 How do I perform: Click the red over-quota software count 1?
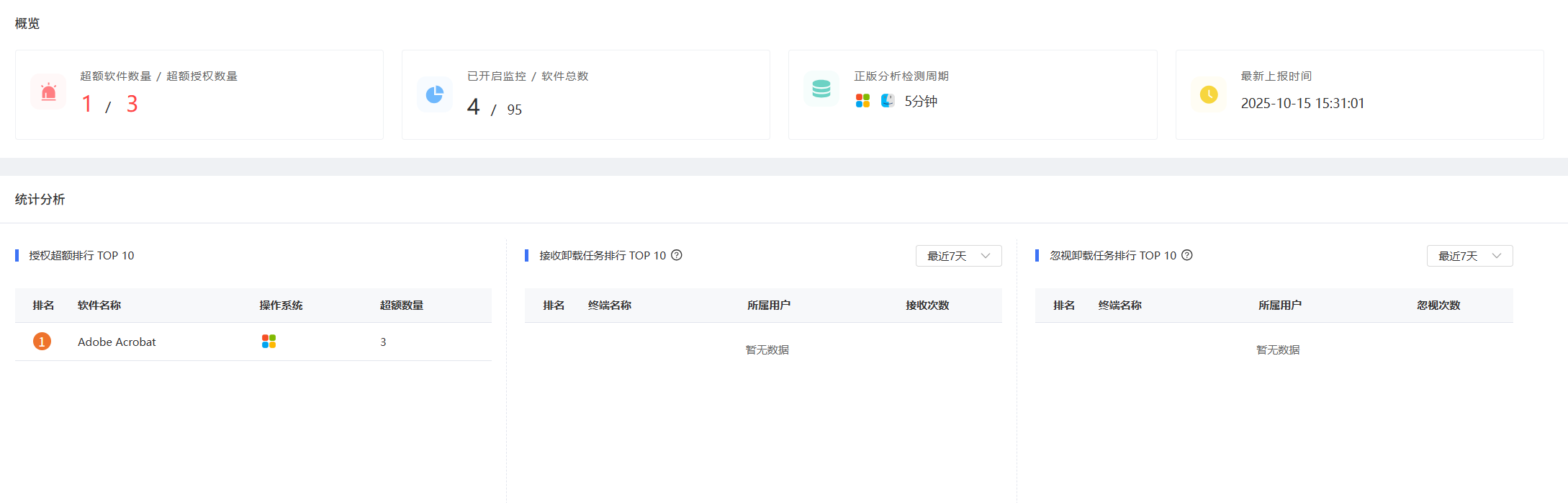click(87, 104)
